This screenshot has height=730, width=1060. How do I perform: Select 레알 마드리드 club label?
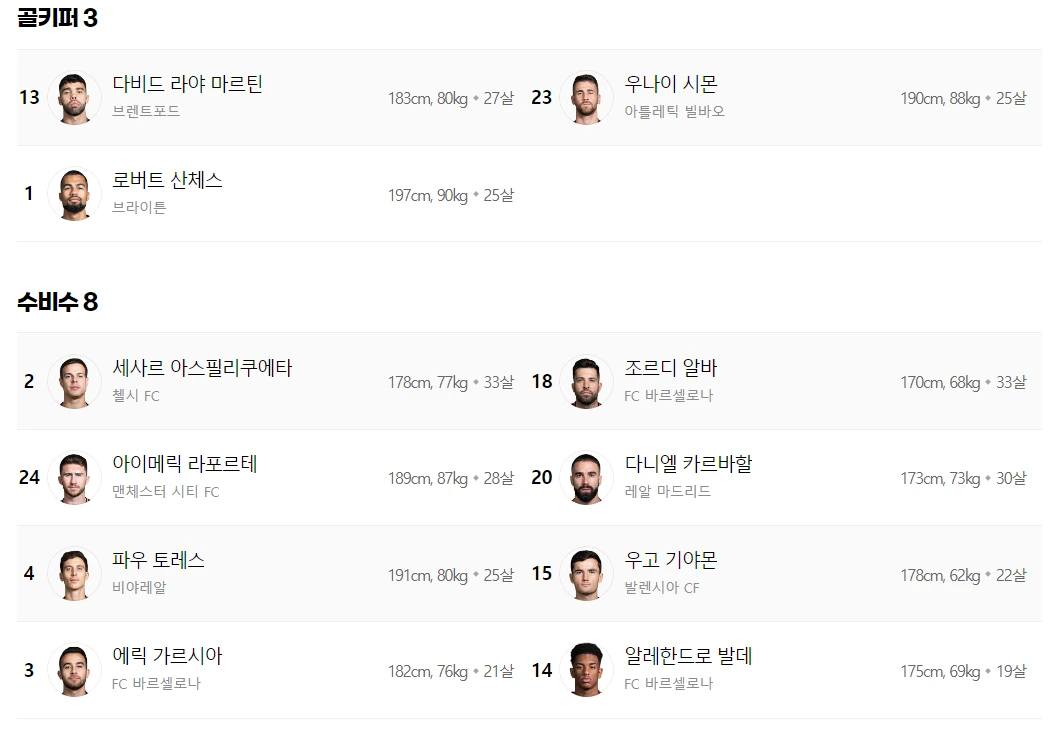[668, 491]
